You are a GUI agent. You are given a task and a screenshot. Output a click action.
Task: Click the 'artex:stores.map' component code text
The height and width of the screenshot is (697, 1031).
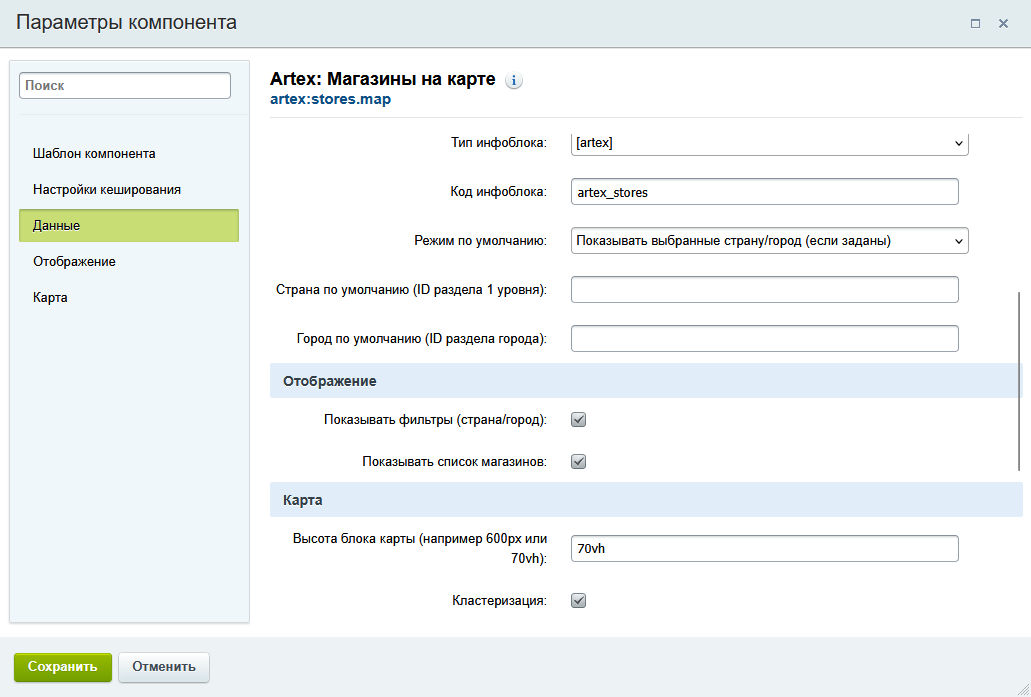(x=330, y=99)
